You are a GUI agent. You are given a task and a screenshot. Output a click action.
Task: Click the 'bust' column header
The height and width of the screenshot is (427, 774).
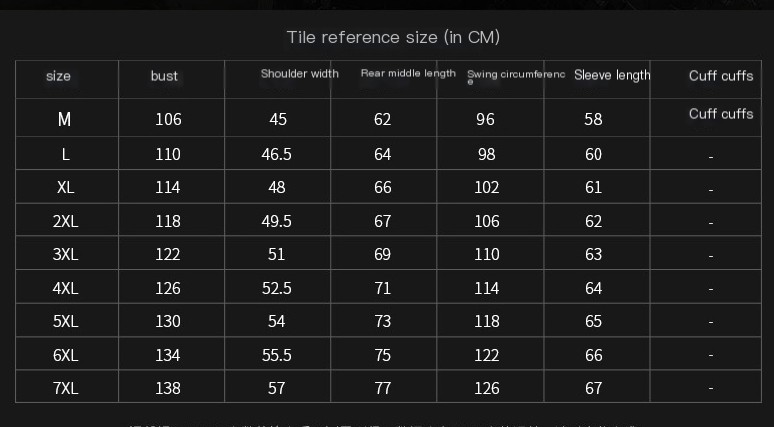(x=164, y=76)
